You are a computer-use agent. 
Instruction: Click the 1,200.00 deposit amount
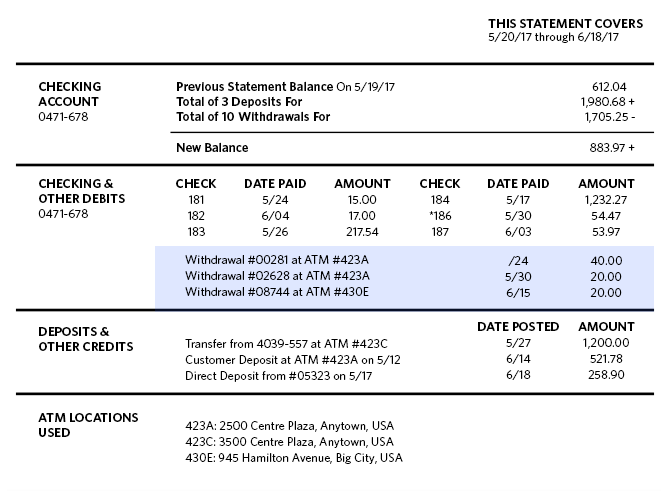point(606,343)
